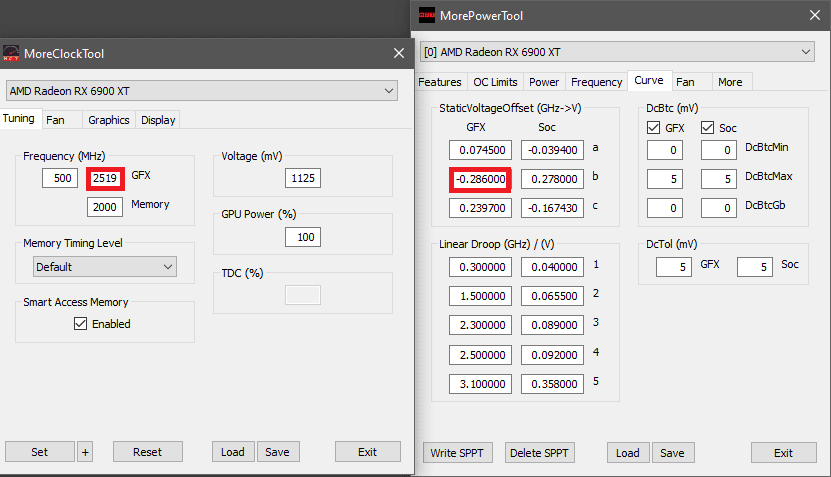Click Write SPPT button
The image size is (831, 477).
click(x=457, y=453)
